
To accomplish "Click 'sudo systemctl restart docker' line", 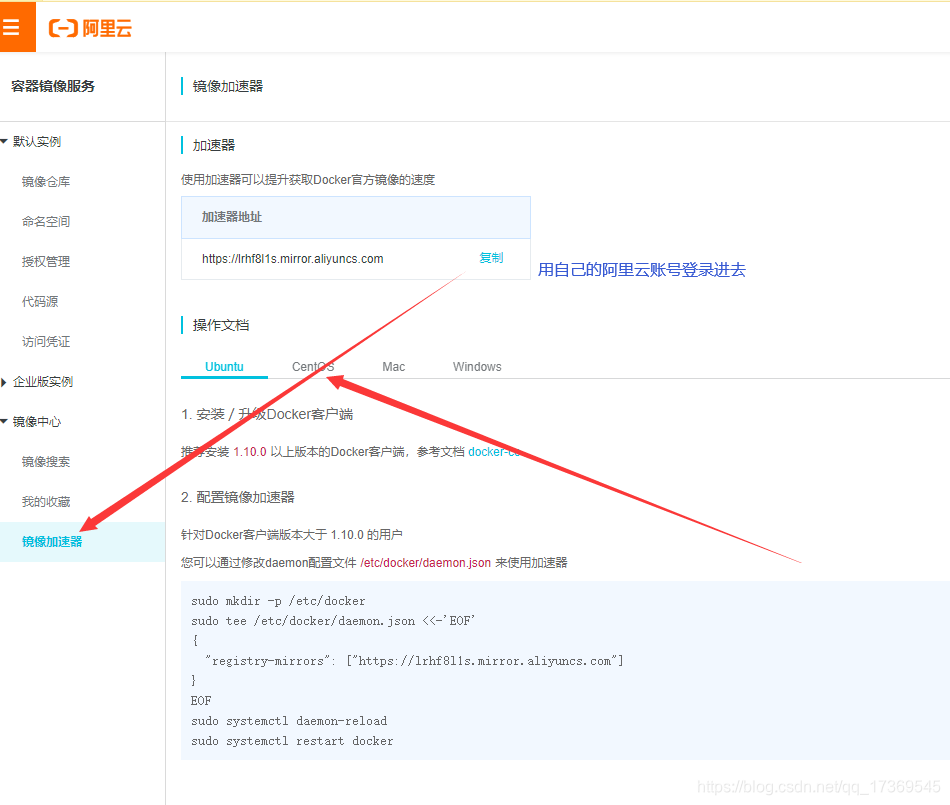I will click(292, 741).
